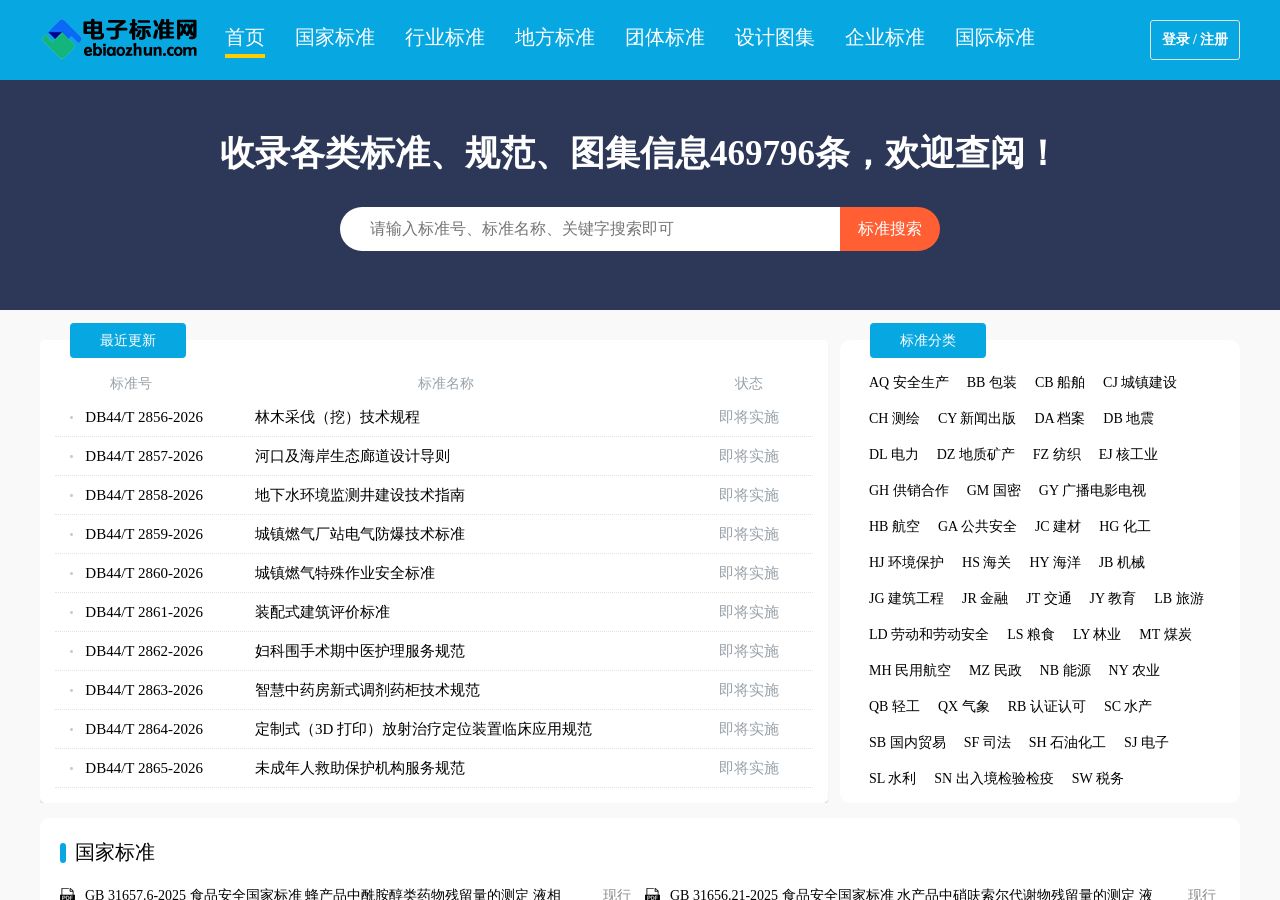Click the orange 标准搜索 button
The height and width of the screenshot is (900, 1280).
click(x=890, y=229)
